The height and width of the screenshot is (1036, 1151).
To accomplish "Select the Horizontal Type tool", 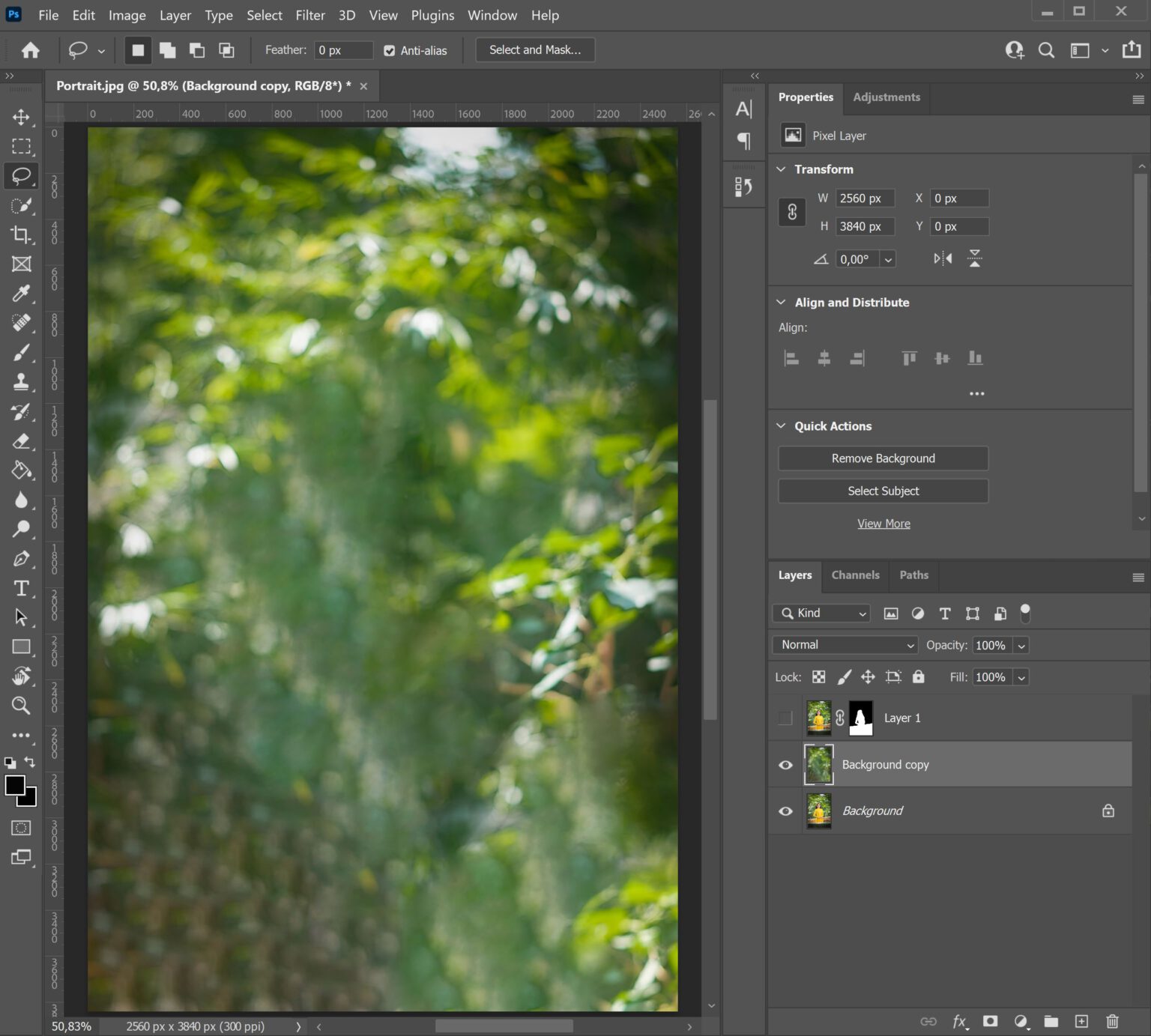I will coord(21,589).
